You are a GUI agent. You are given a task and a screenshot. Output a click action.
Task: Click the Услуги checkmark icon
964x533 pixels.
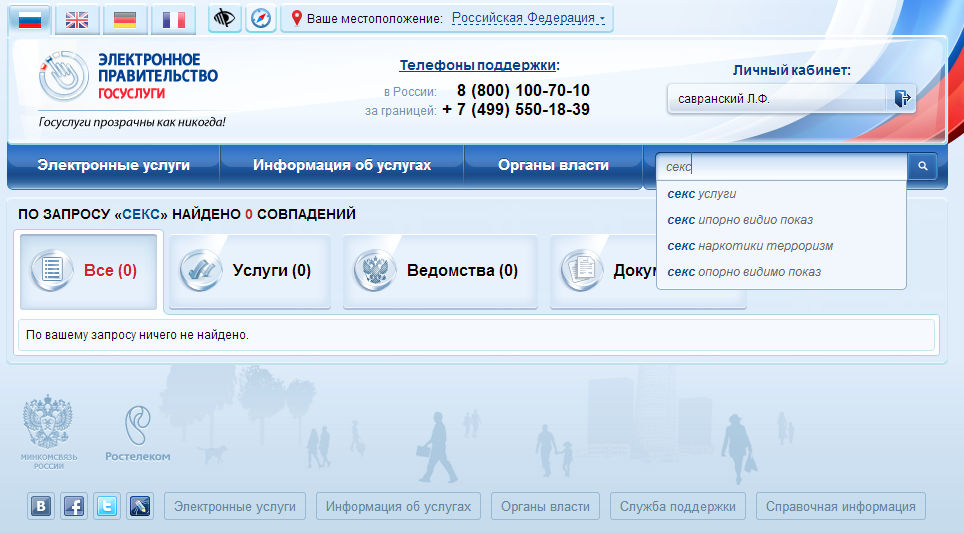200,270
